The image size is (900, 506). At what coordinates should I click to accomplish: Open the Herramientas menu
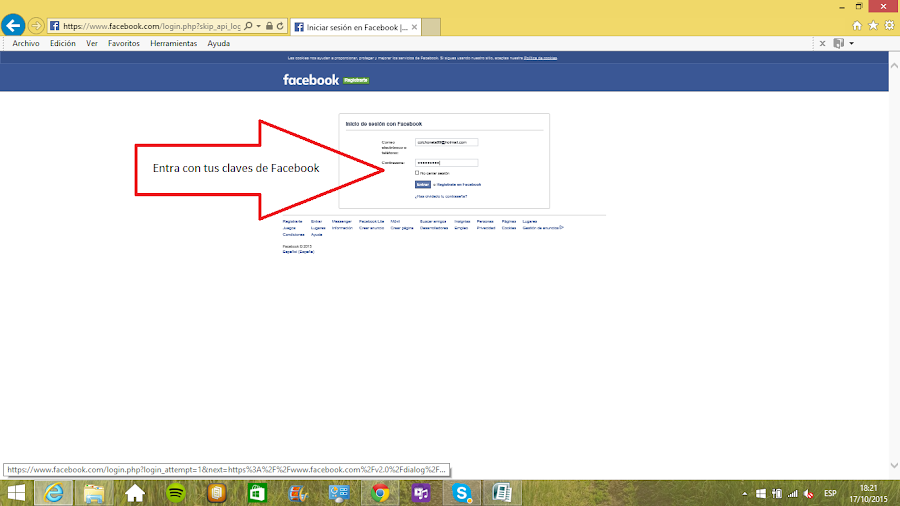(173, 44)
